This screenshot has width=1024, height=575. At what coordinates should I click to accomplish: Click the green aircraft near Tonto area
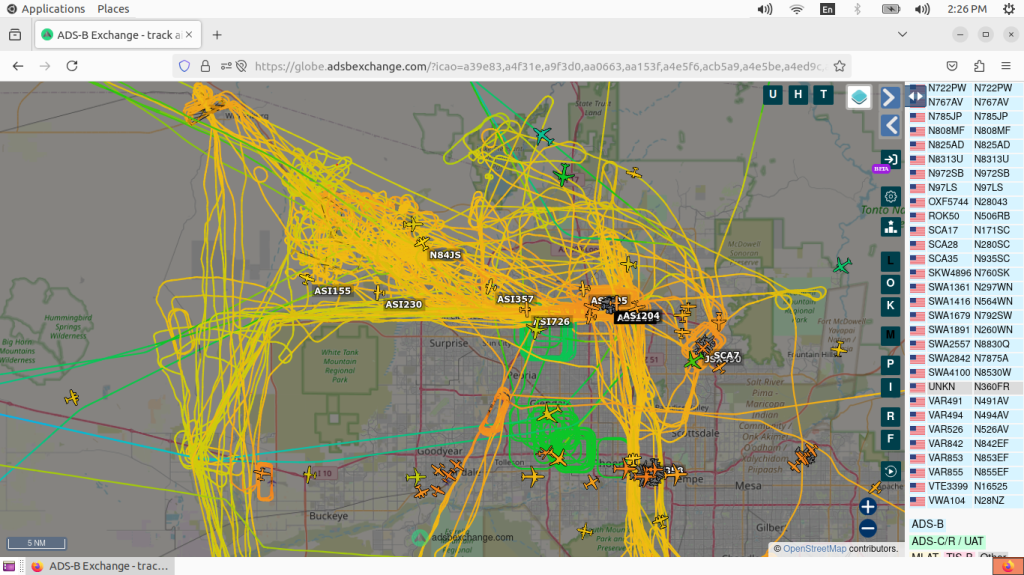coord(842,265)
